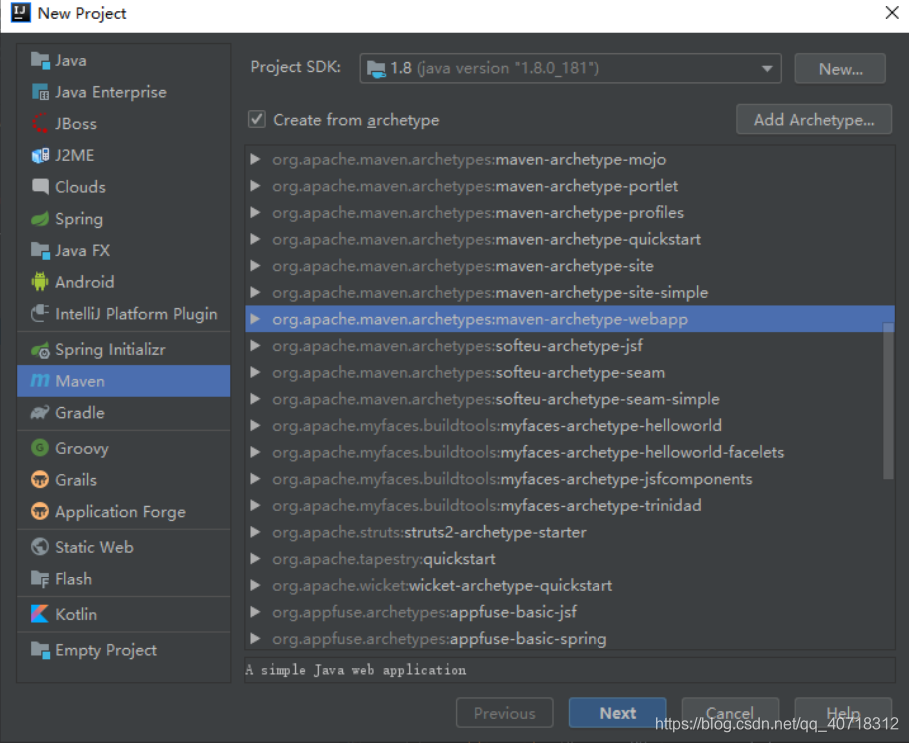Expand maven-archetype-webapp node
Screen dimensions: 909x743
pos(254,319)
